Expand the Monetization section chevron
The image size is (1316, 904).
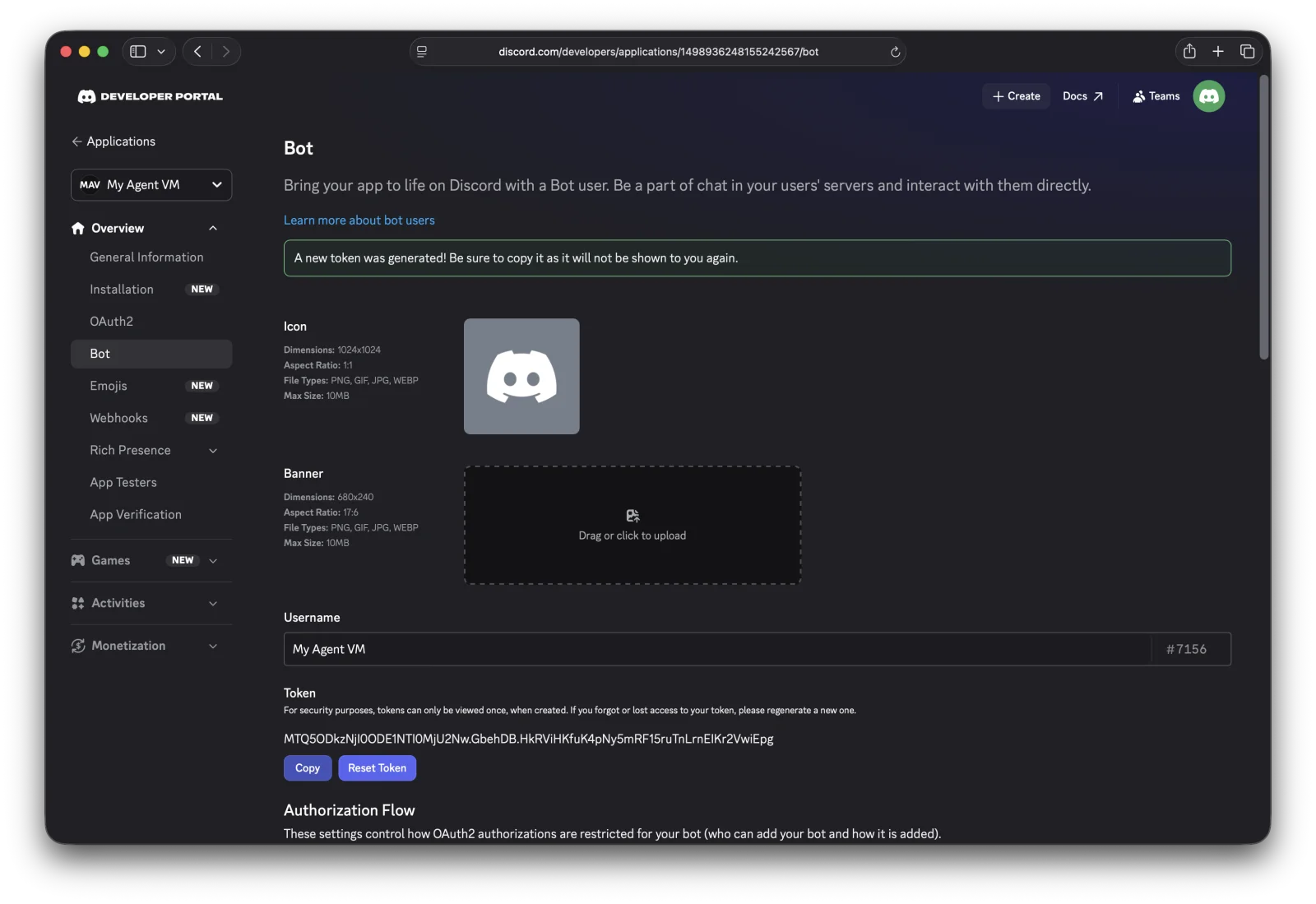pos(213,647)
